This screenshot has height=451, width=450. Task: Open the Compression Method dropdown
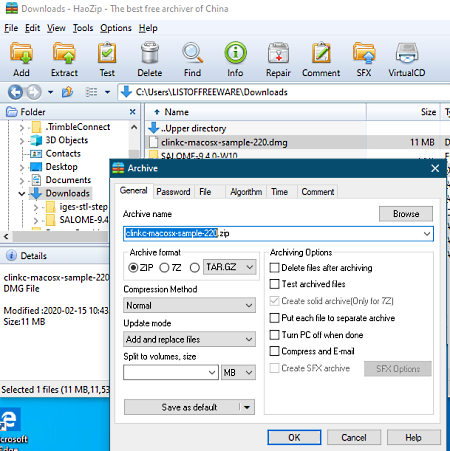click(189, 305)
